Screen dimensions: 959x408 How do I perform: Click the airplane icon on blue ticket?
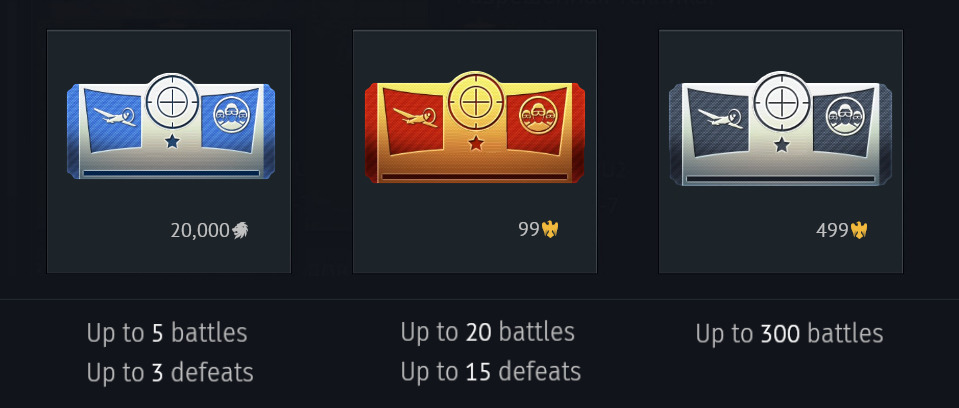[x=114, y=116]
